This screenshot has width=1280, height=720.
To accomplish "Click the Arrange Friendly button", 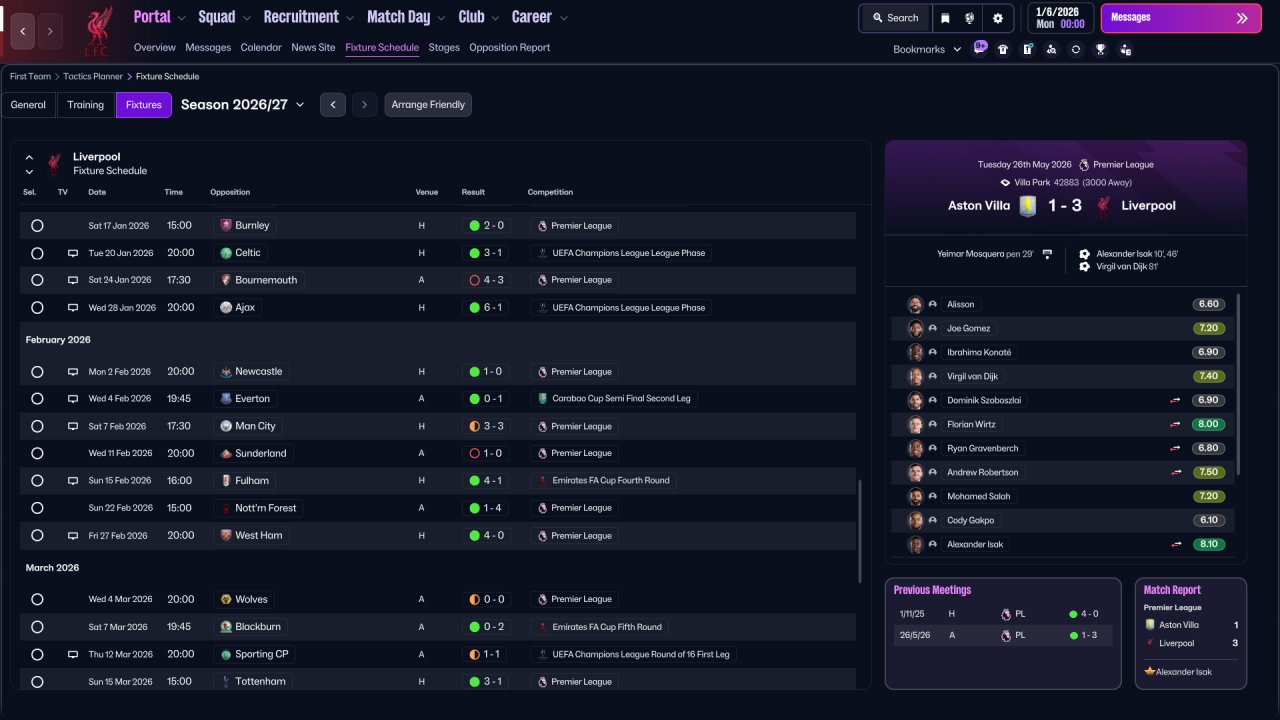I will 428,105.
